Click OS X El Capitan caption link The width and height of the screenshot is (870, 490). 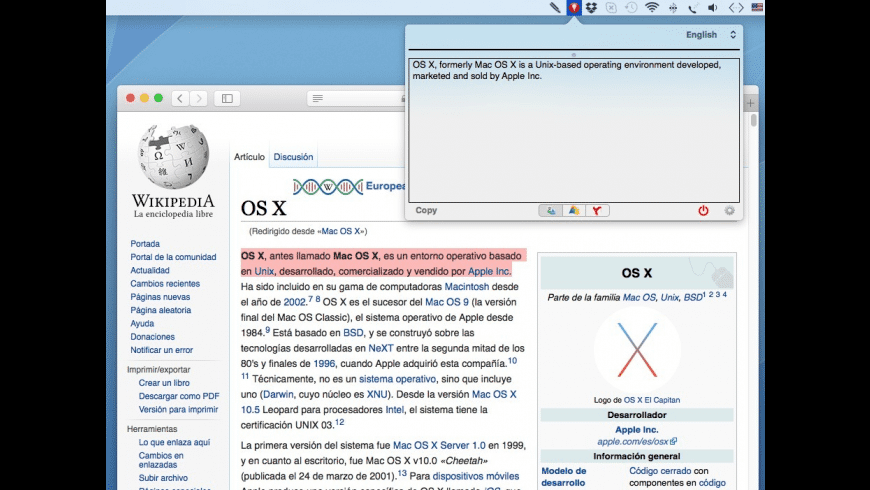coord(651,400)
